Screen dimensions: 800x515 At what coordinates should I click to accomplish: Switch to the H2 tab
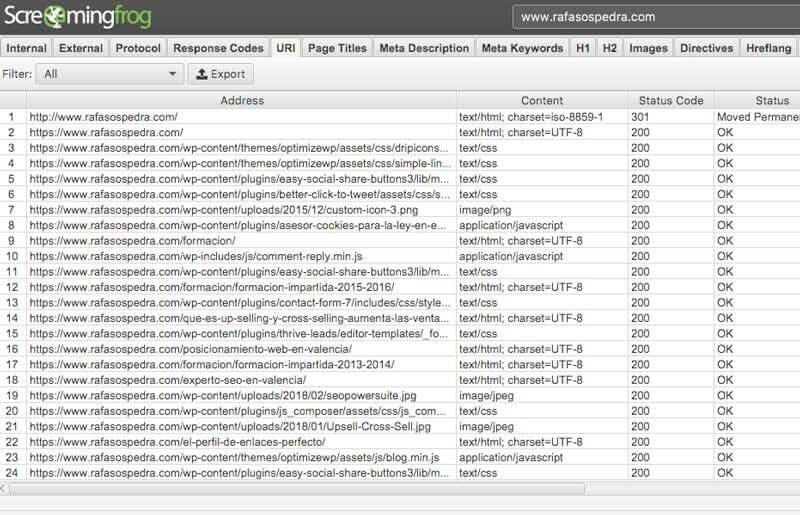(610, 48)
